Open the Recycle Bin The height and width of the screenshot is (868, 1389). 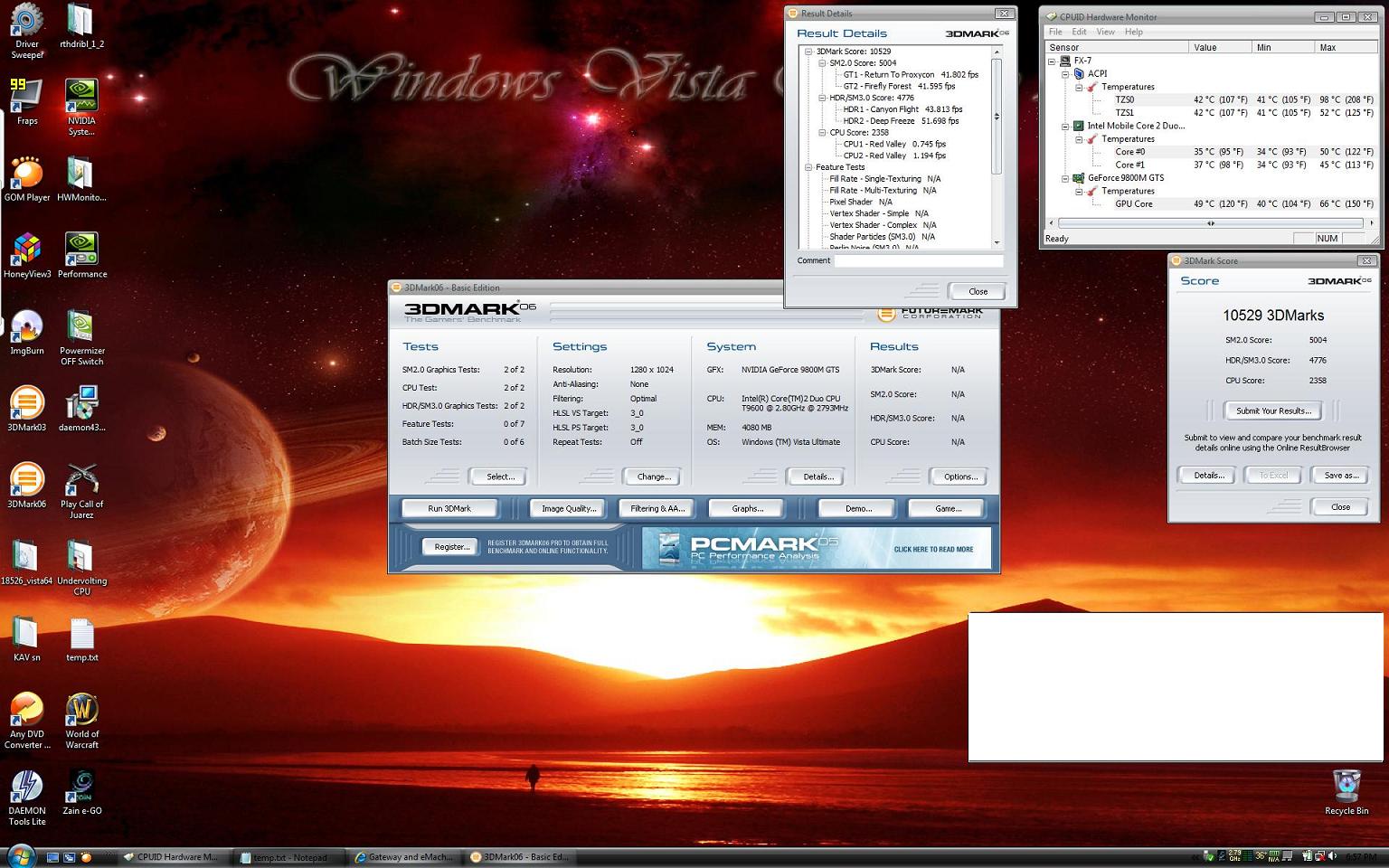coord(1346,792)
